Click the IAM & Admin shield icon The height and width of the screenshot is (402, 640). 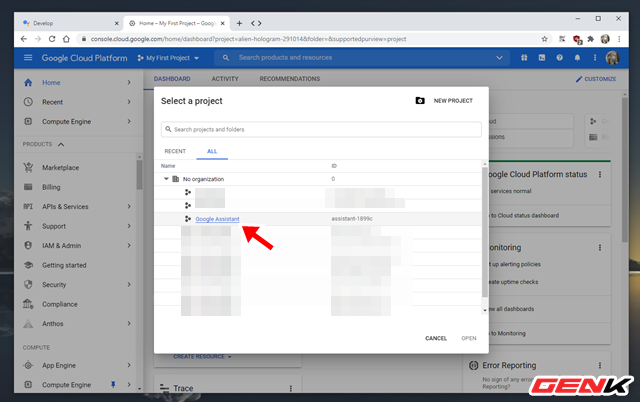28,245
